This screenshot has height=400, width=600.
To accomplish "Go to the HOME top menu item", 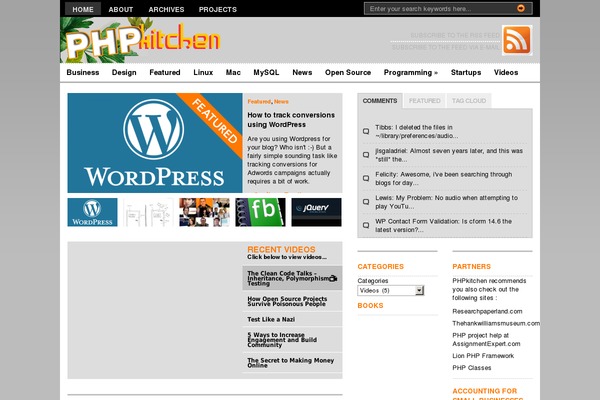I will pyautogui.click(x=83, y=9).
